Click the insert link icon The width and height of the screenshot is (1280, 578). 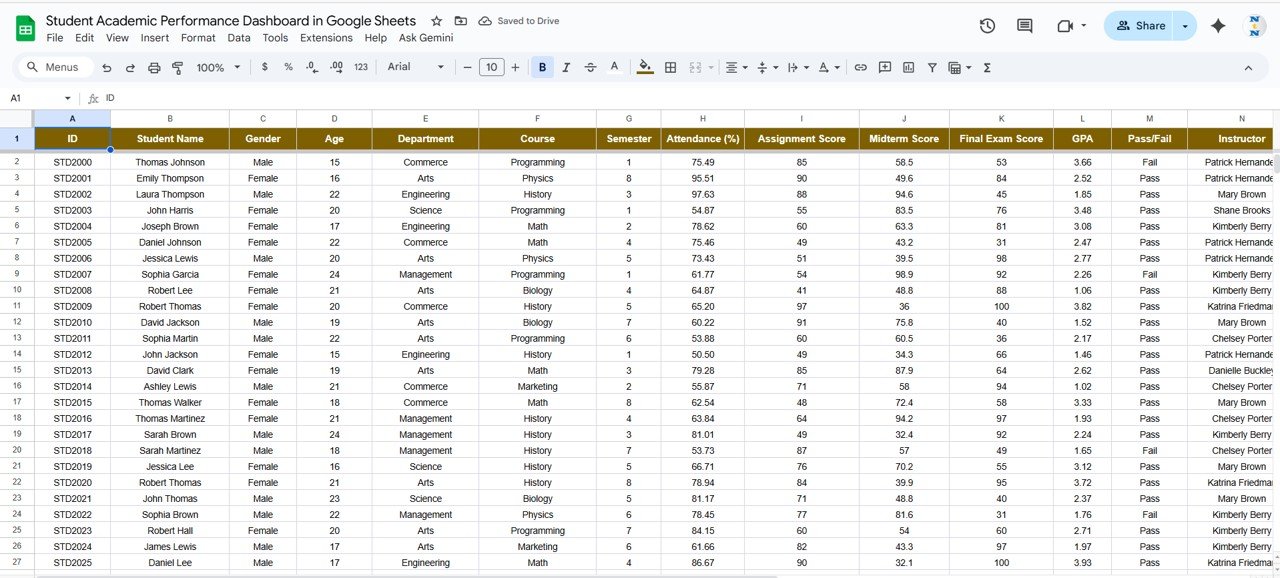coord(860,67)
